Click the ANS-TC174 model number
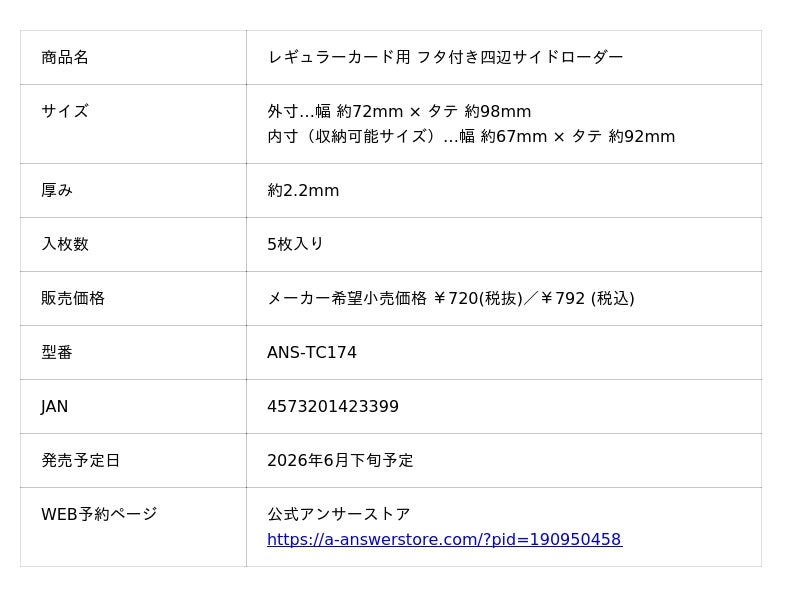 312,352
